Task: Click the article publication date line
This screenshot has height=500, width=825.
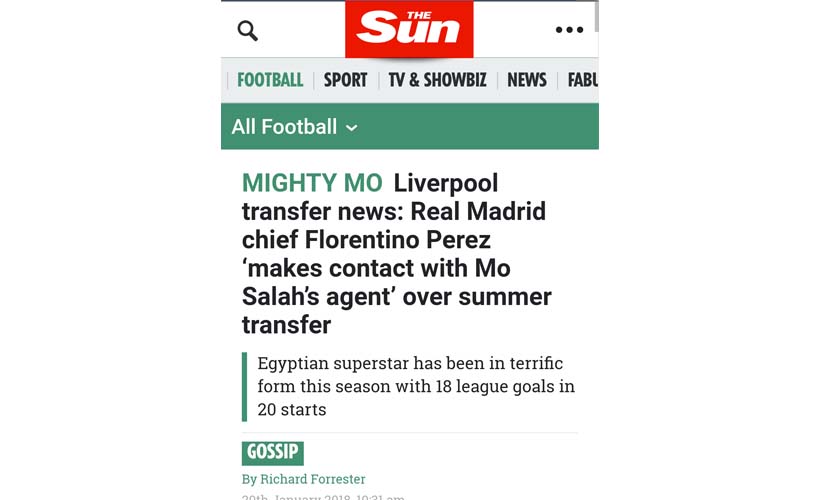Action: (323, 497)
